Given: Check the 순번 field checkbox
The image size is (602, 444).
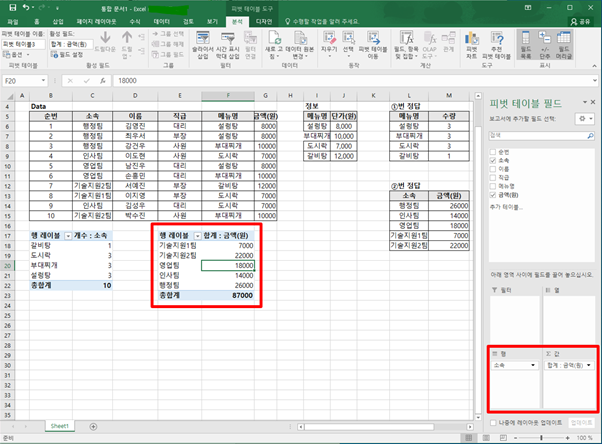Looking at the screenshot, I should (493, 152).
